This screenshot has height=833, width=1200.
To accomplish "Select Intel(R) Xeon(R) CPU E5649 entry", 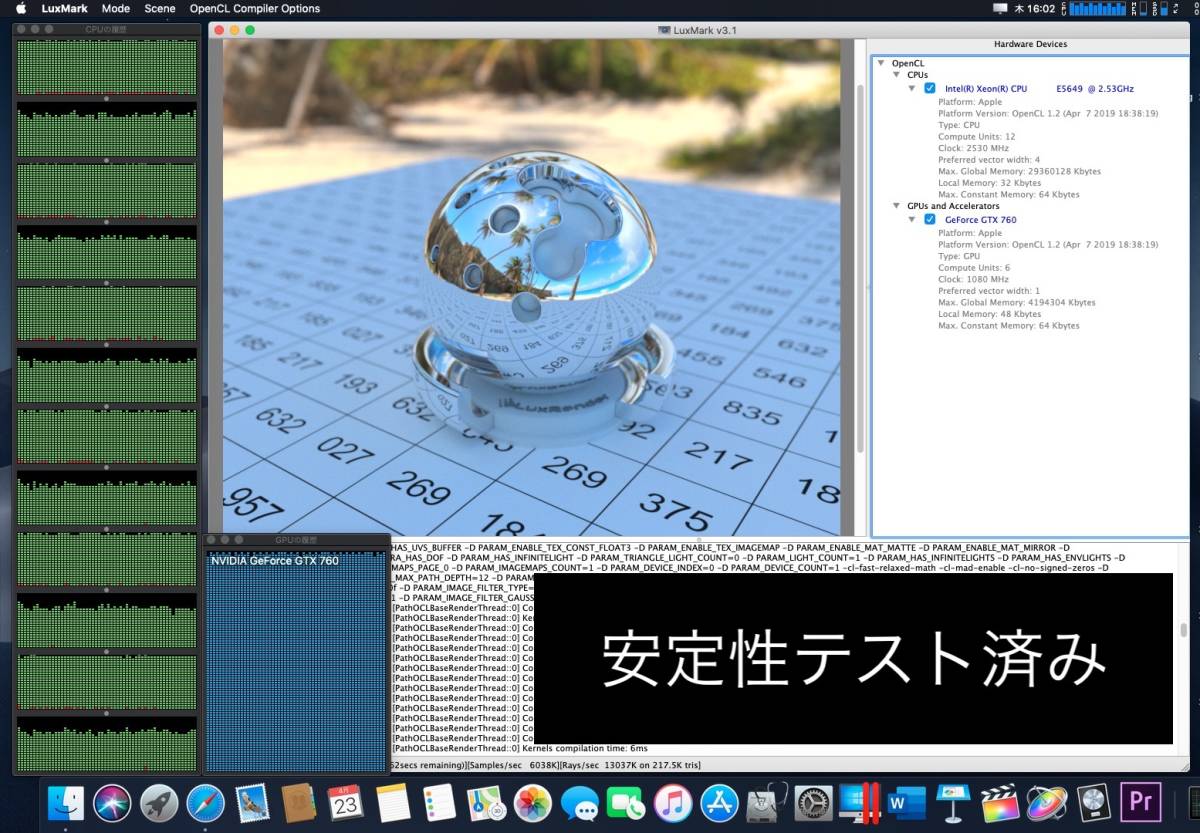I will tap(1039, 89).
